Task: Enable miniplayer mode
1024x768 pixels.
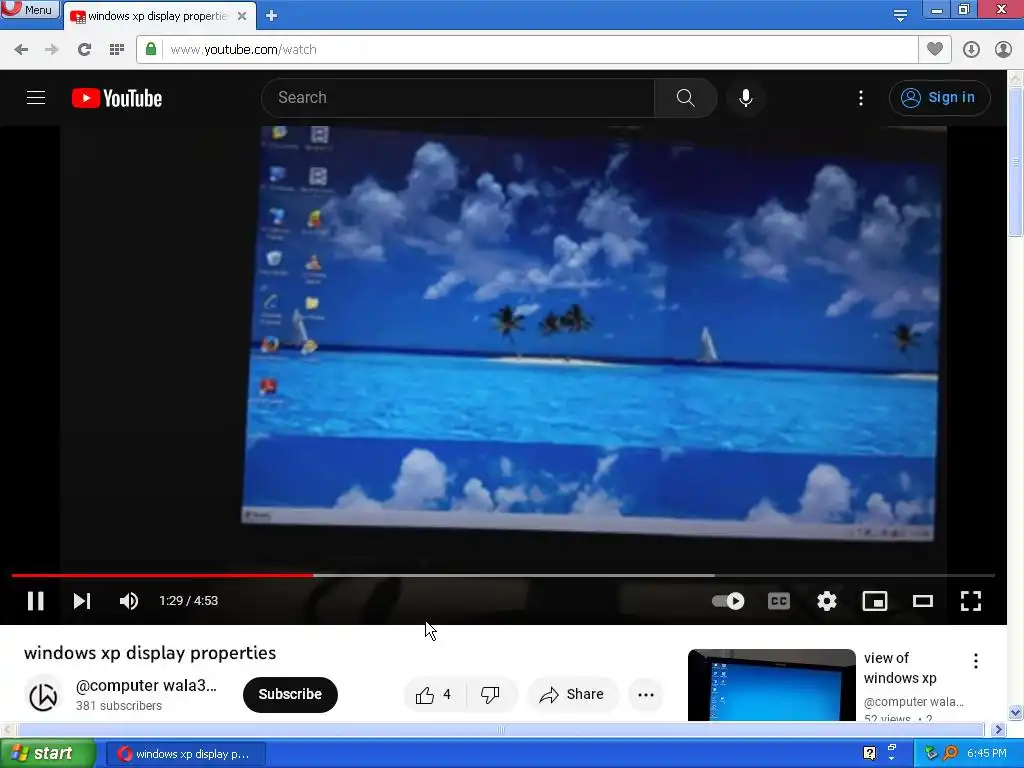Action: tap(874, 601)
